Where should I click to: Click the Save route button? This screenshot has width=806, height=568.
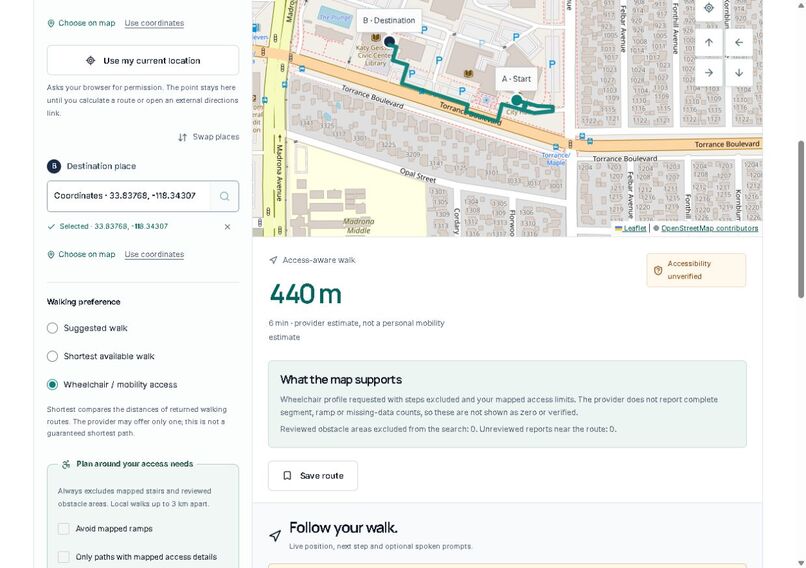point(313,475)
